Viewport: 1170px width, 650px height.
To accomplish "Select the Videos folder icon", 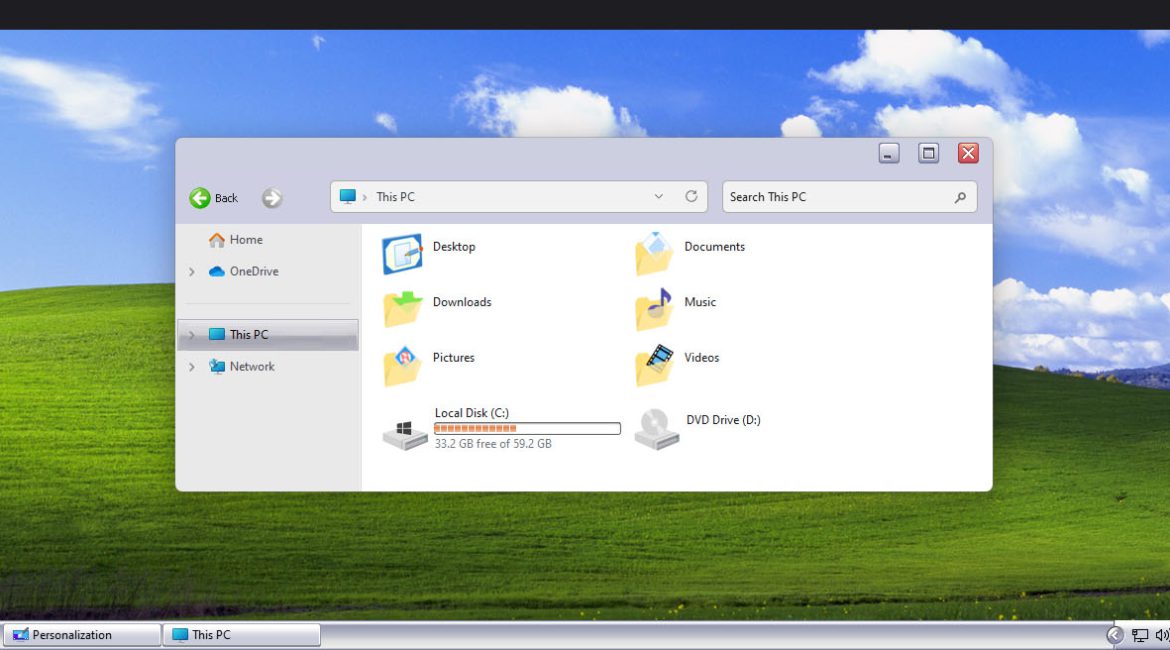I will [x=654, y=365].
